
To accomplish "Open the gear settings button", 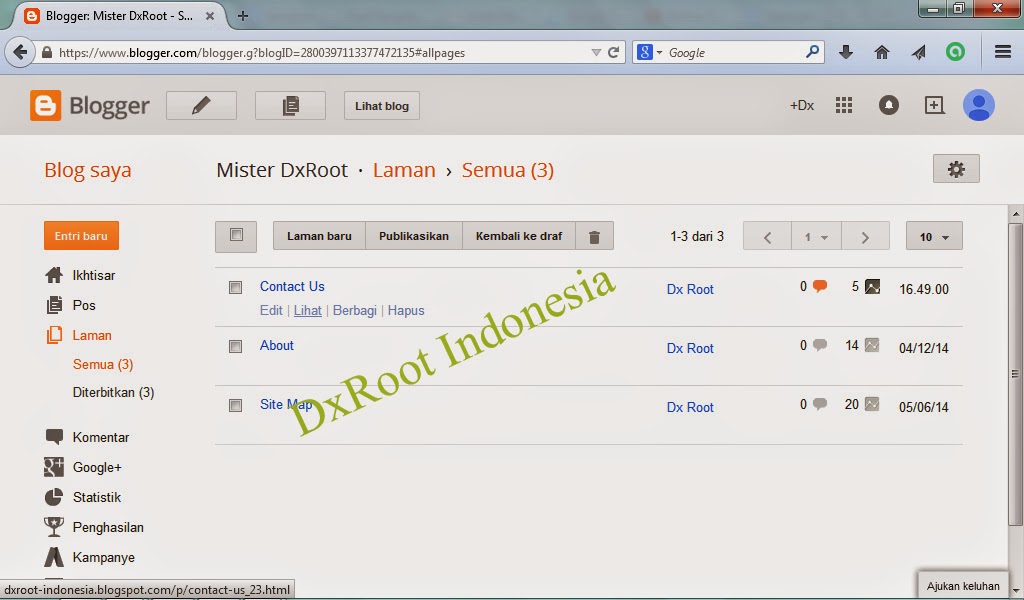I will pyautogui.click(x=956, y=169).
